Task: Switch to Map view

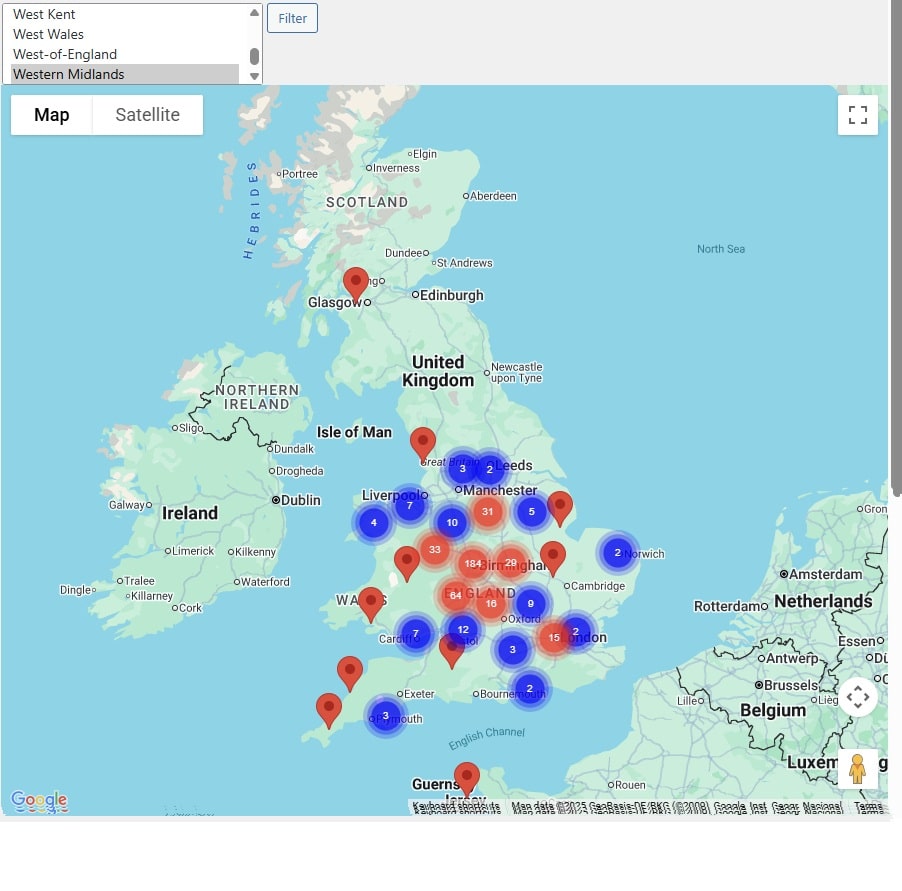Action: 52,115
